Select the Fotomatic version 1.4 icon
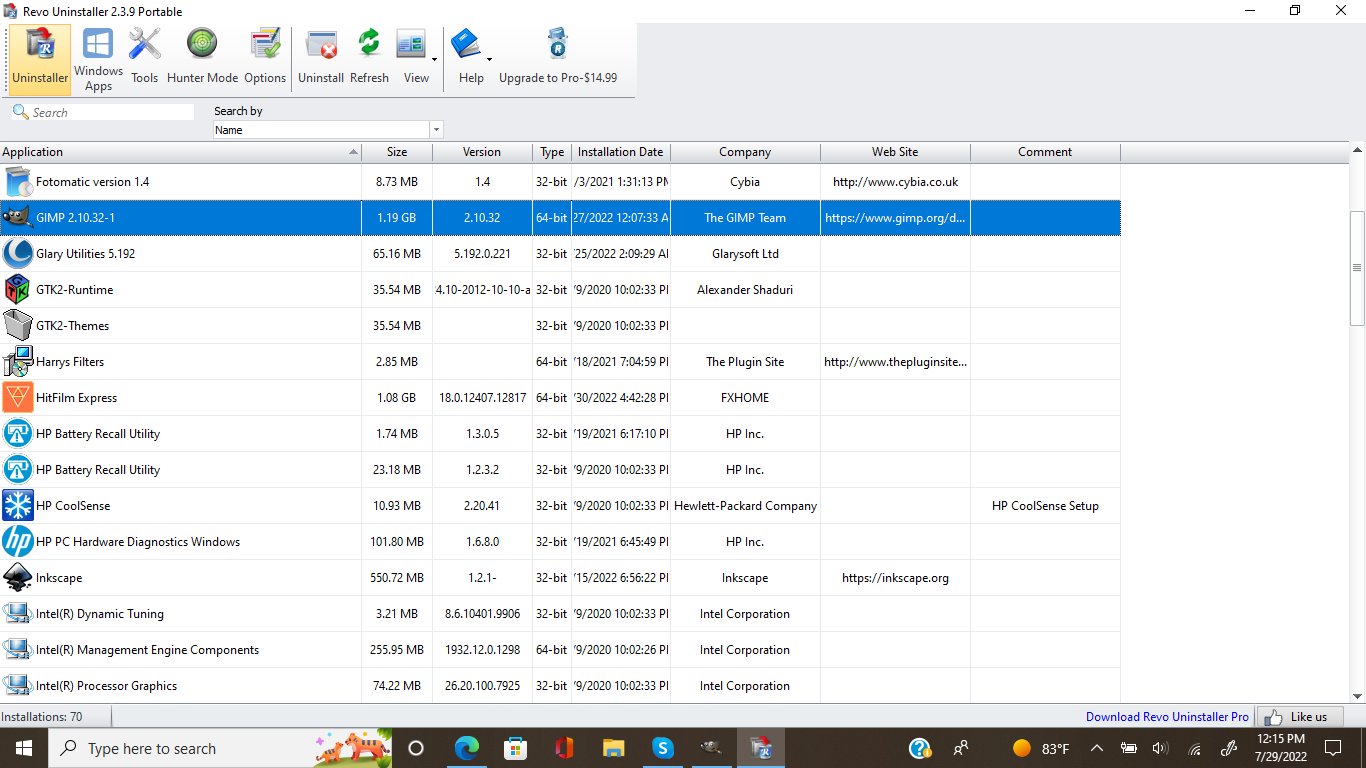Viewport: 1366px width, 768px height. 18,182
